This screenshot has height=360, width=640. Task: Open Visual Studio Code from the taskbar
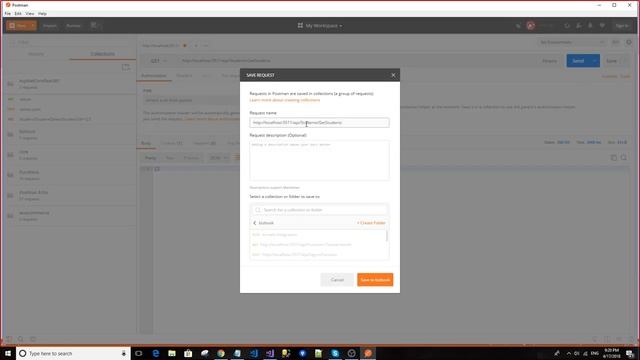[x=253, y=353]
